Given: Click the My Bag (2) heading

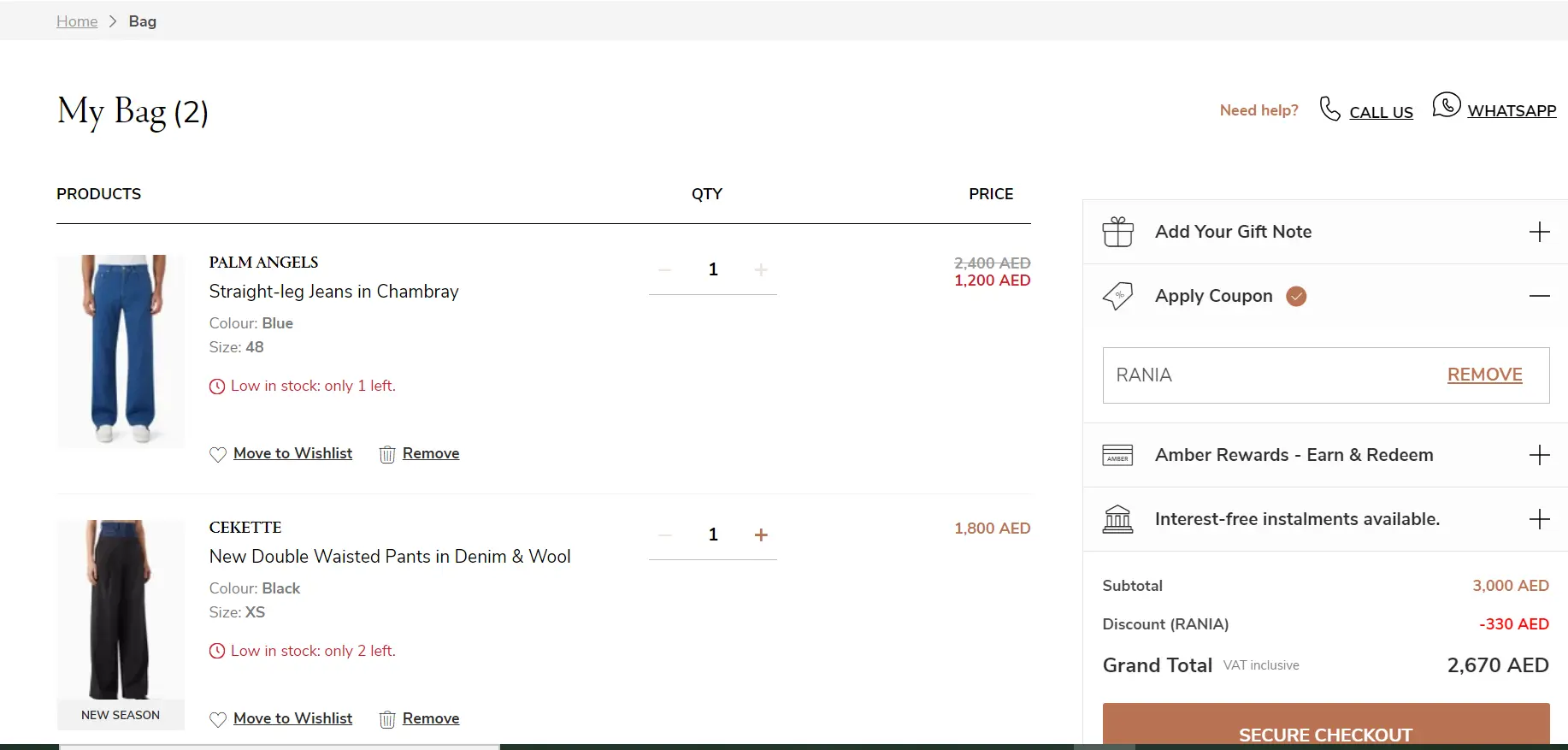Looking at the screenshot, I should tap(133, 112).
